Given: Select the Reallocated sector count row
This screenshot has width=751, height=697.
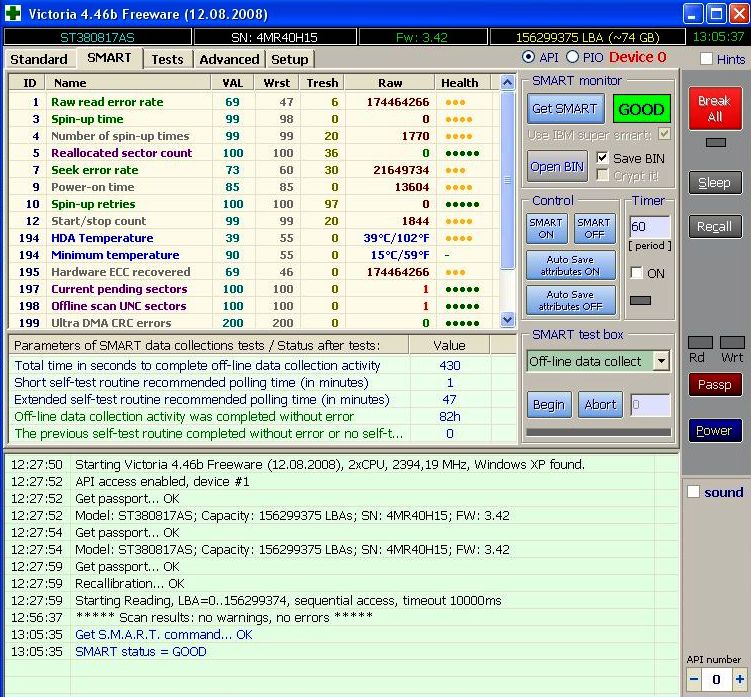Looking at the screenshot, I should coord(254,153).
